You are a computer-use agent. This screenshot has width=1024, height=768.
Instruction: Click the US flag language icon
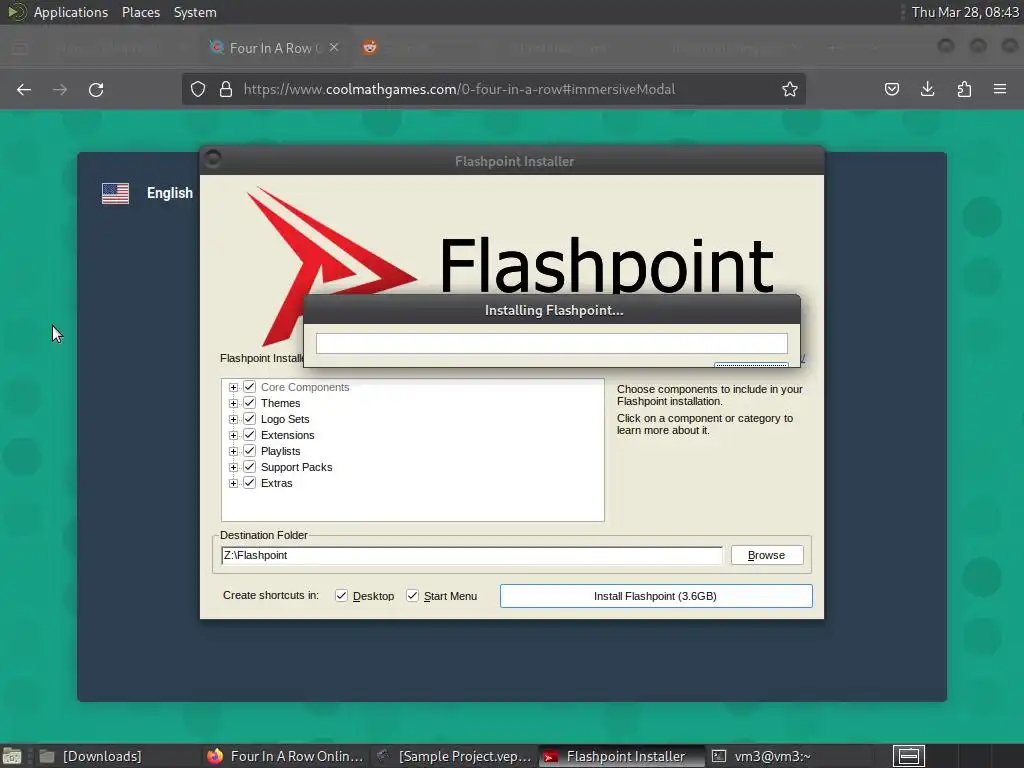pos(116,193)
